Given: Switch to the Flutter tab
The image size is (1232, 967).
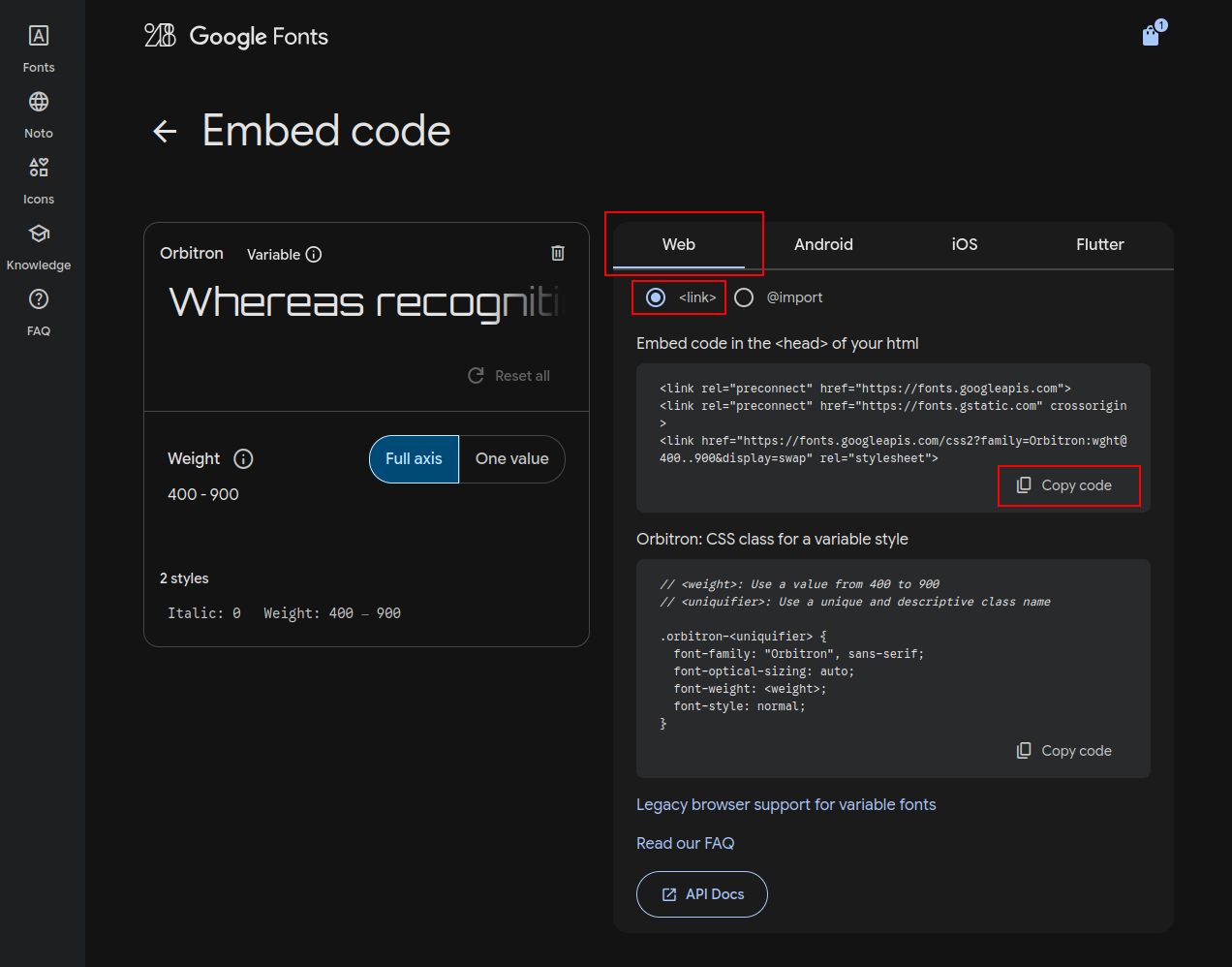Looking at the screenshot, I should 1100,244.
